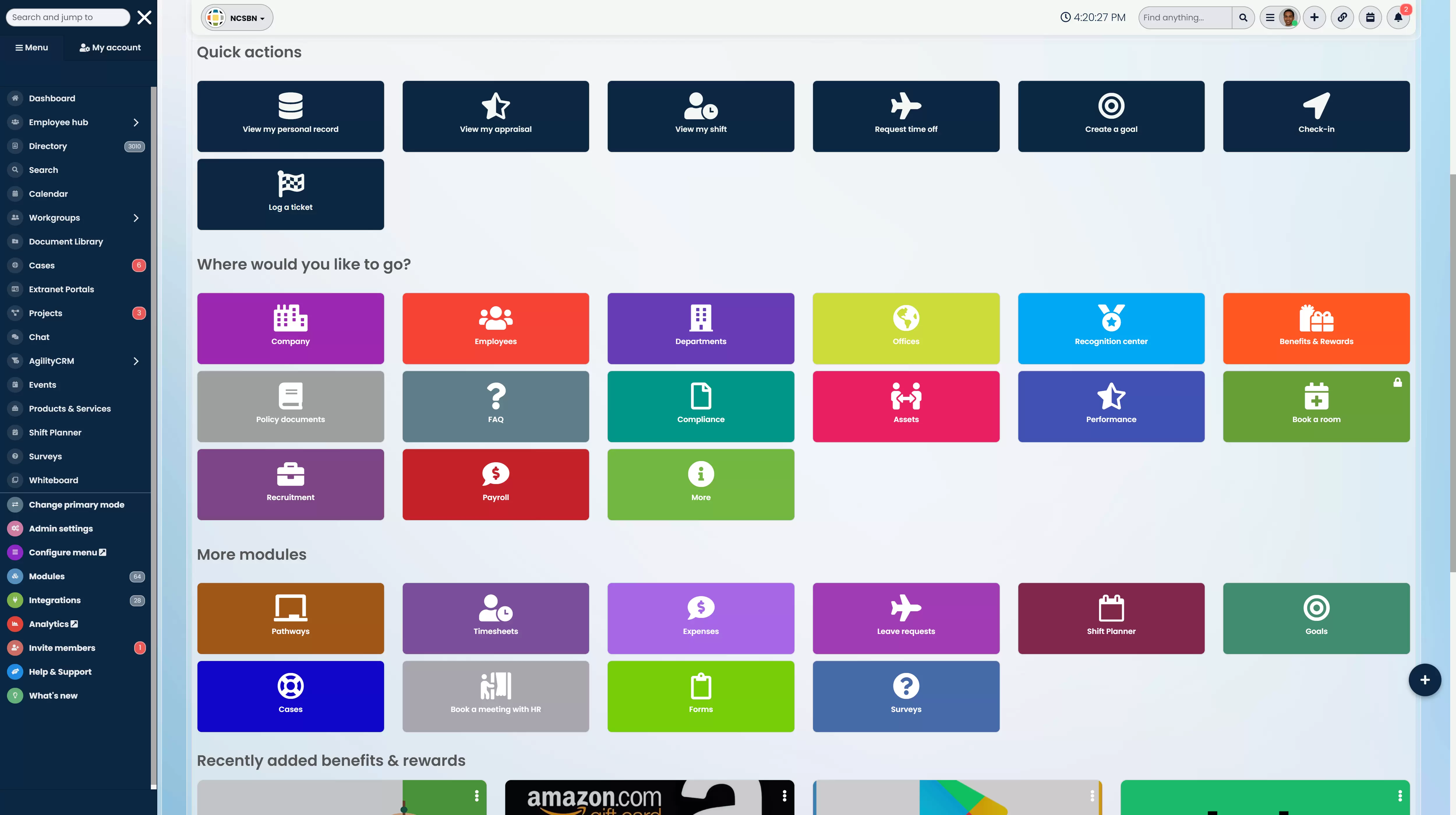Close the sidebar with the X icon
The width and height of the screenshot is (1456, 815).
[144, 17]
